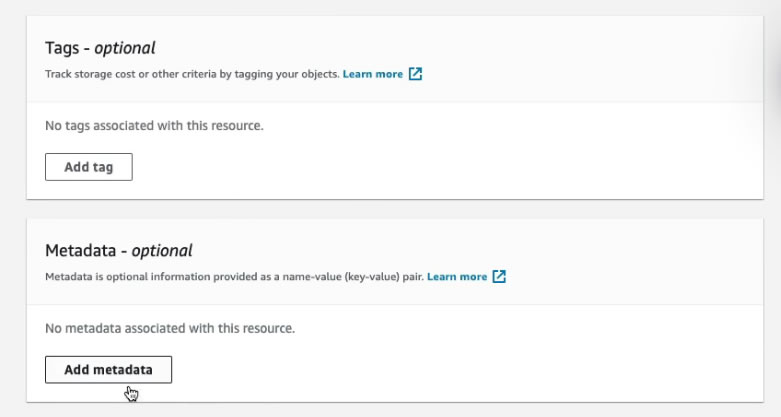Click the italic "optional" word in Tags heading
The image size is (781, 417).
[125, 48]
